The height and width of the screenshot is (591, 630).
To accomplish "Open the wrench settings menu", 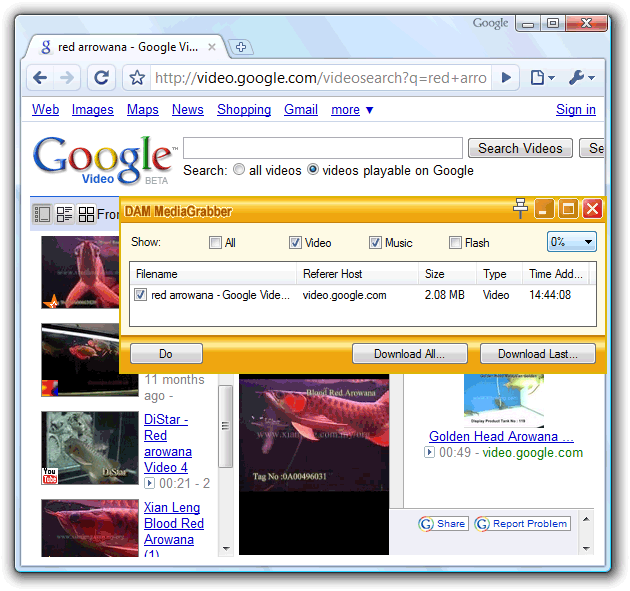I will point(581,78).
